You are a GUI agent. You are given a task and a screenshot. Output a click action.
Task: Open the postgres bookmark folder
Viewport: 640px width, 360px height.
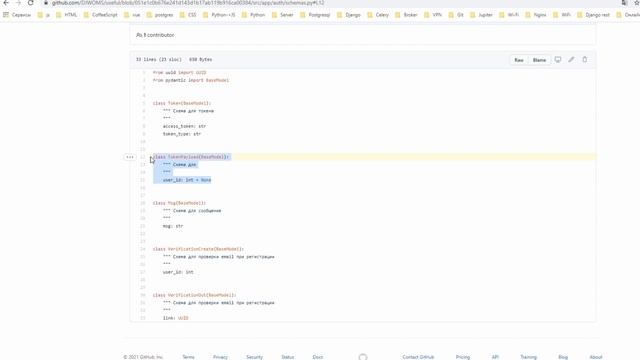[160, 15]
